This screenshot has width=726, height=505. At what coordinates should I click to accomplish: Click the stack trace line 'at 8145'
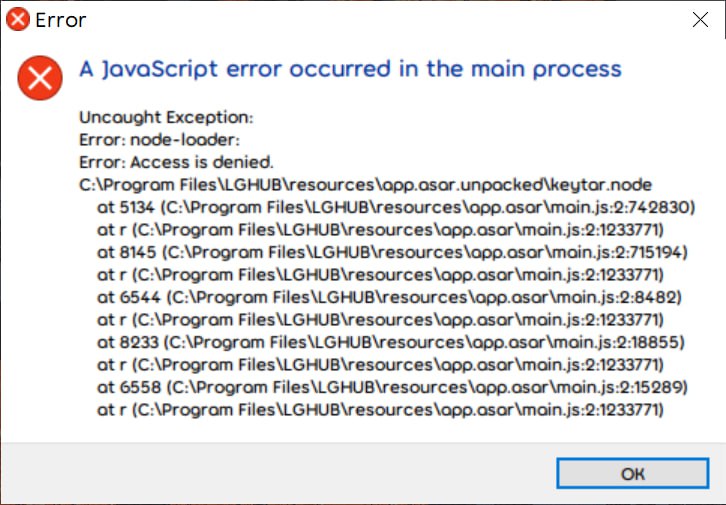pyautogui.click(x=392, y=252)
